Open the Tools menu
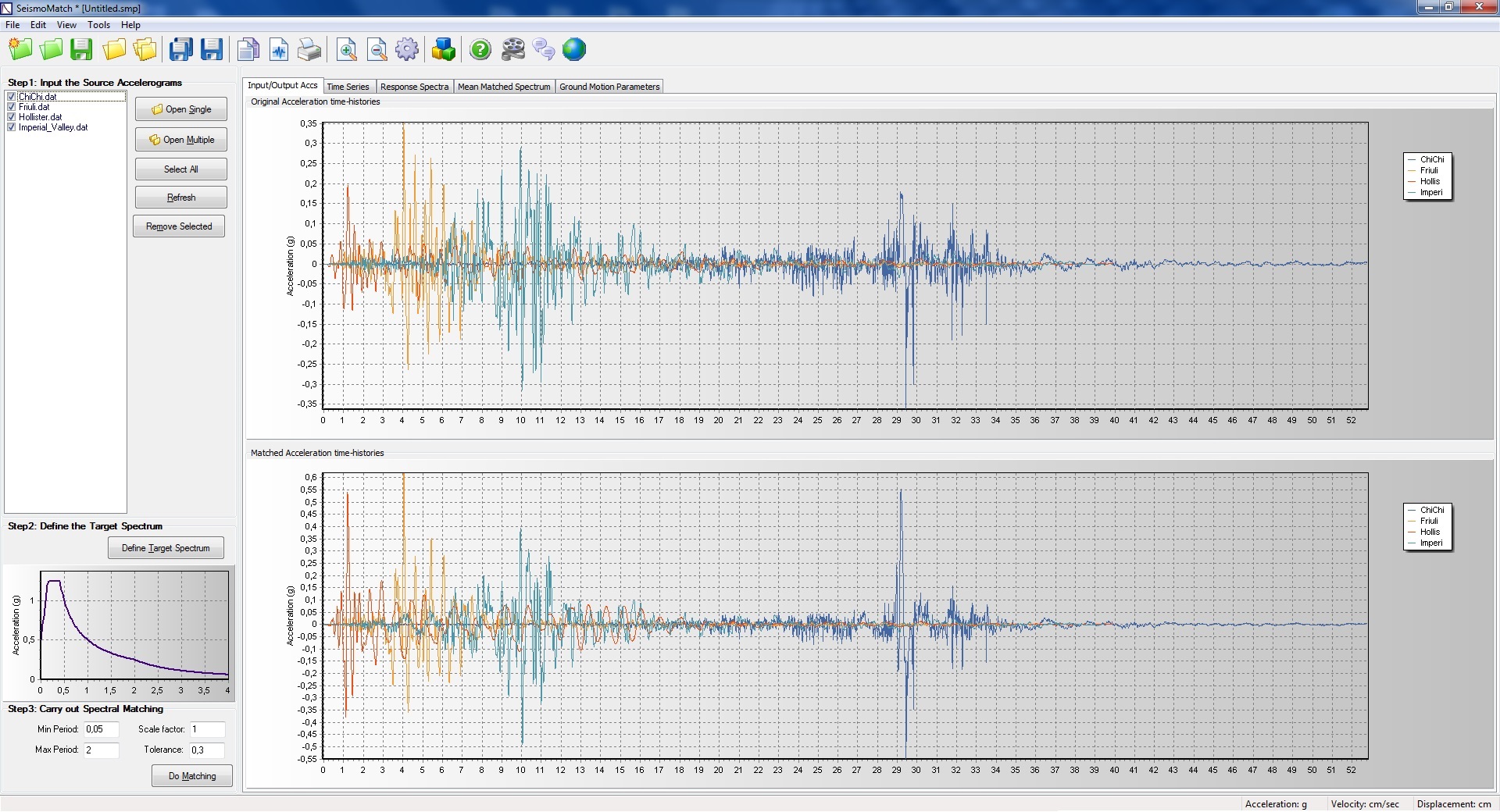1500x812 pixels. pyautogui.click(x=98, y=25)
